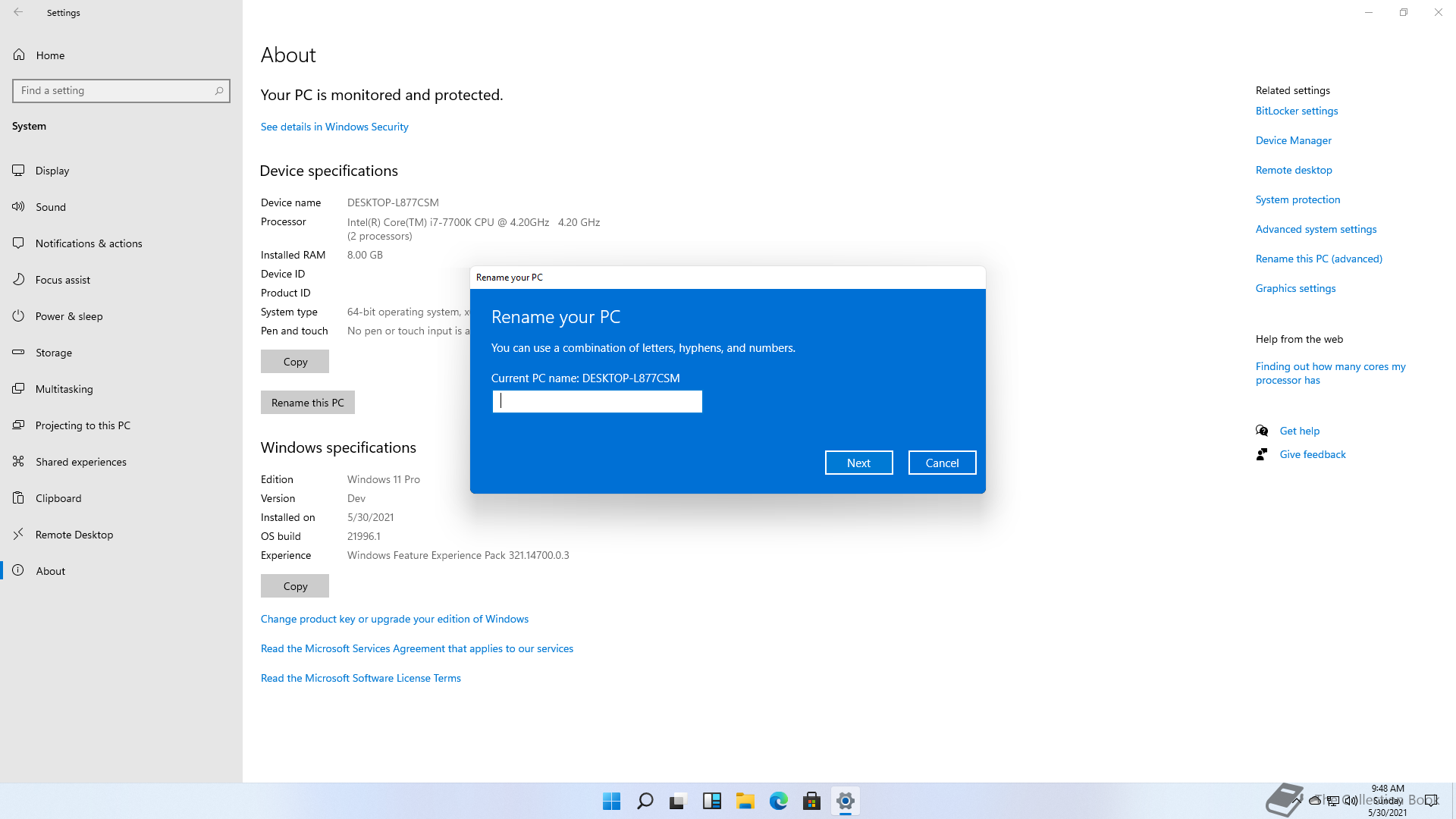Open Widgets from the taskbar

(712, 801)
